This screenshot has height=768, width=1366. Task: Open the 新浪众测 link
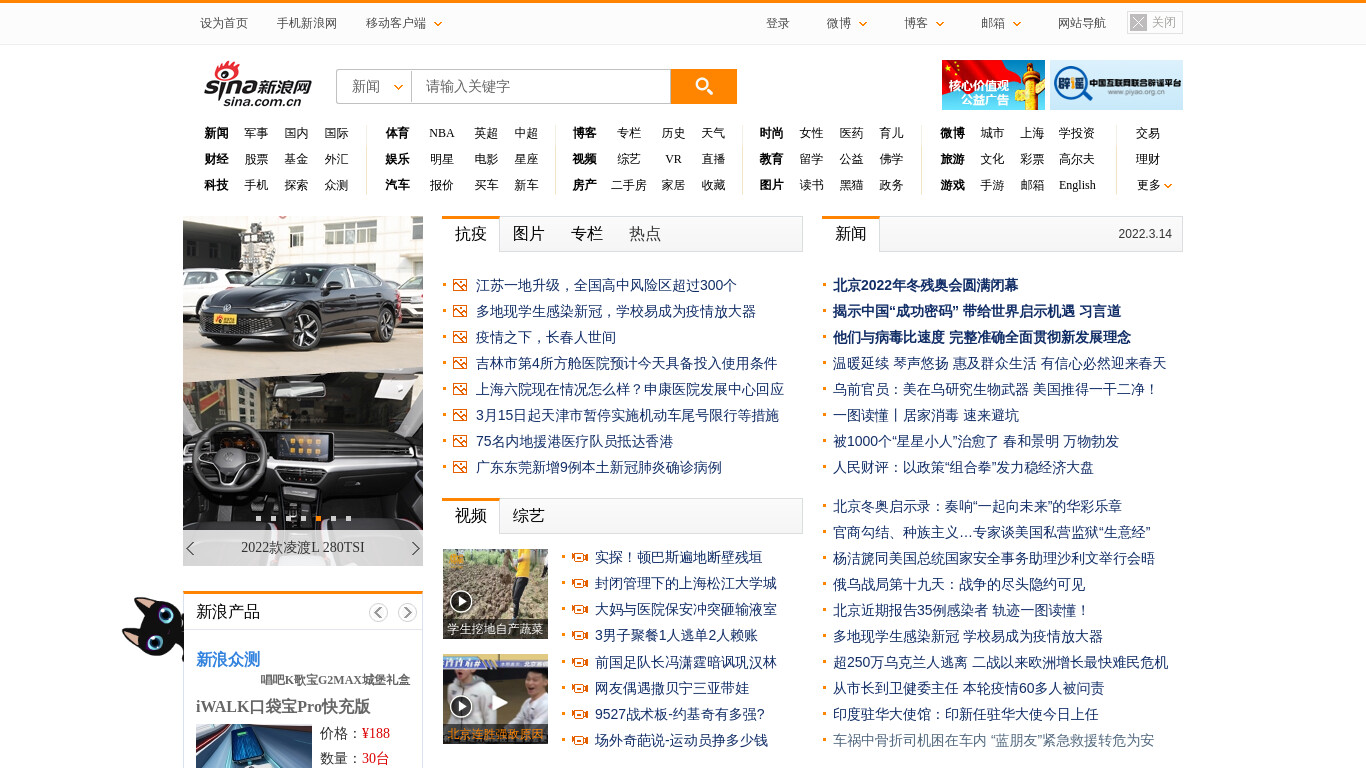point(228,660)
